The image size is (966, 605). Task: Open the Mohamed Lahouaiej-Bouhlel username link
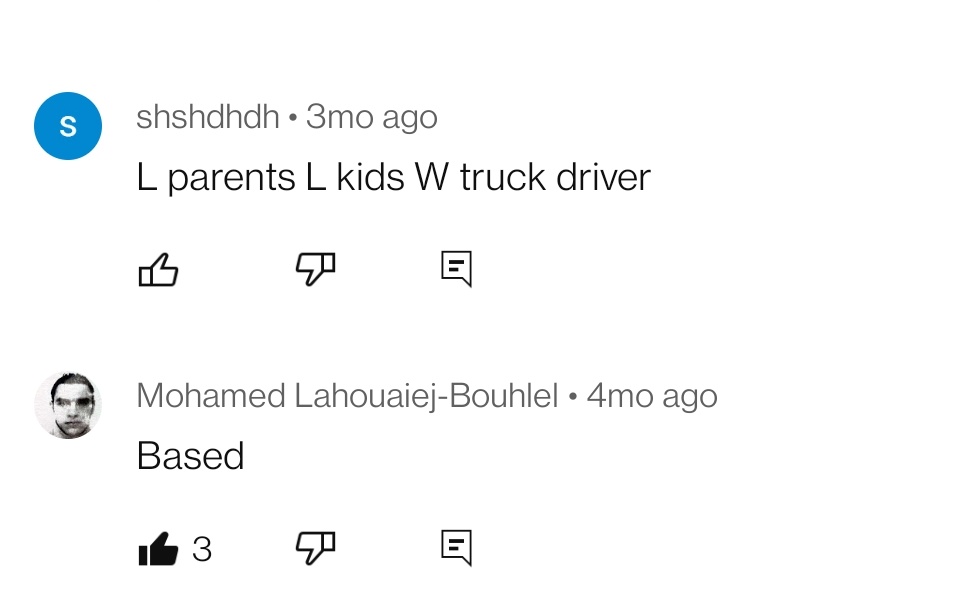click(x=347, y=396)
